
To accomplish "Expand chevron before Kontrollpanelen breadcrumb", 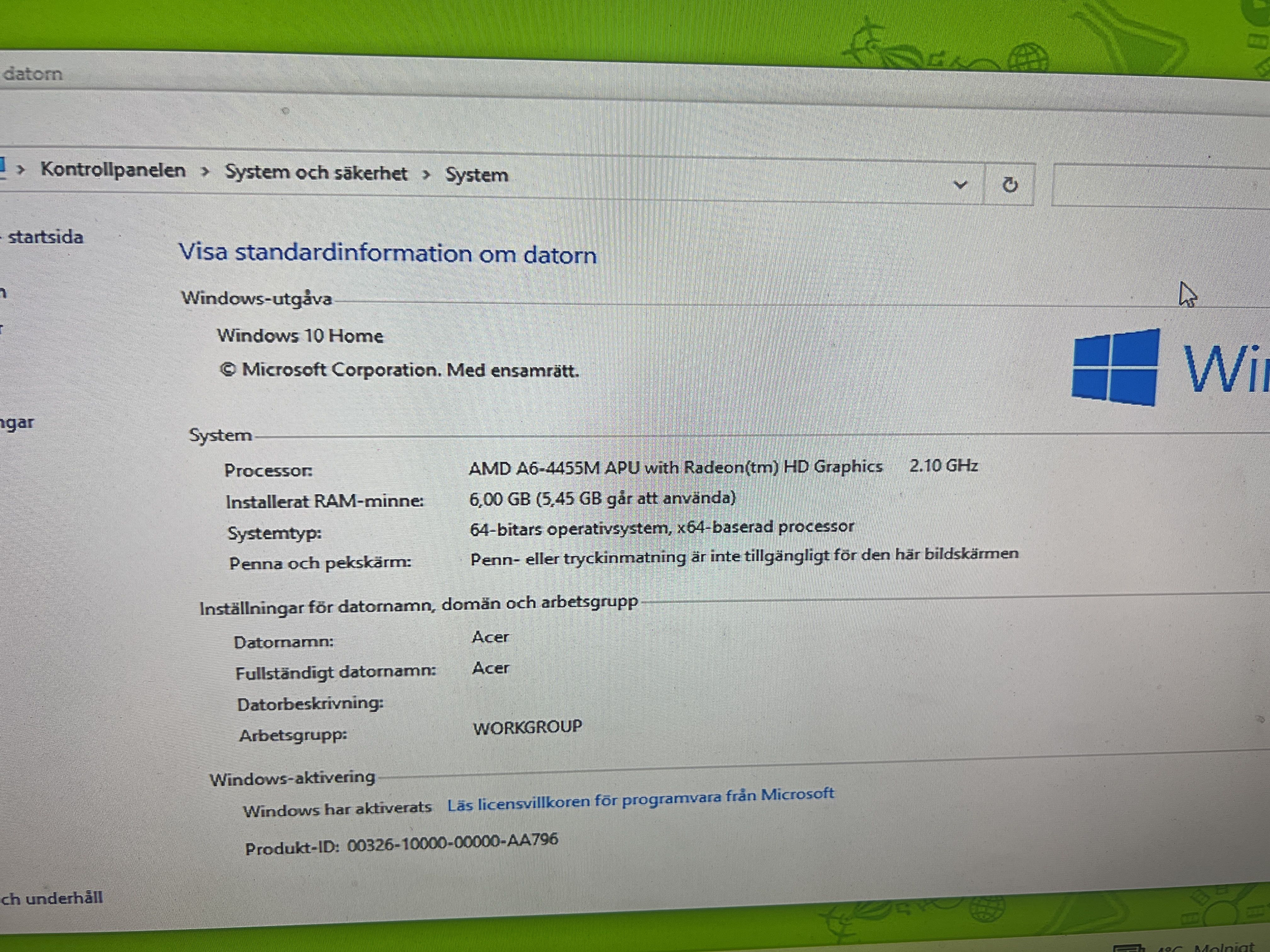I will [x=21, y=169].
